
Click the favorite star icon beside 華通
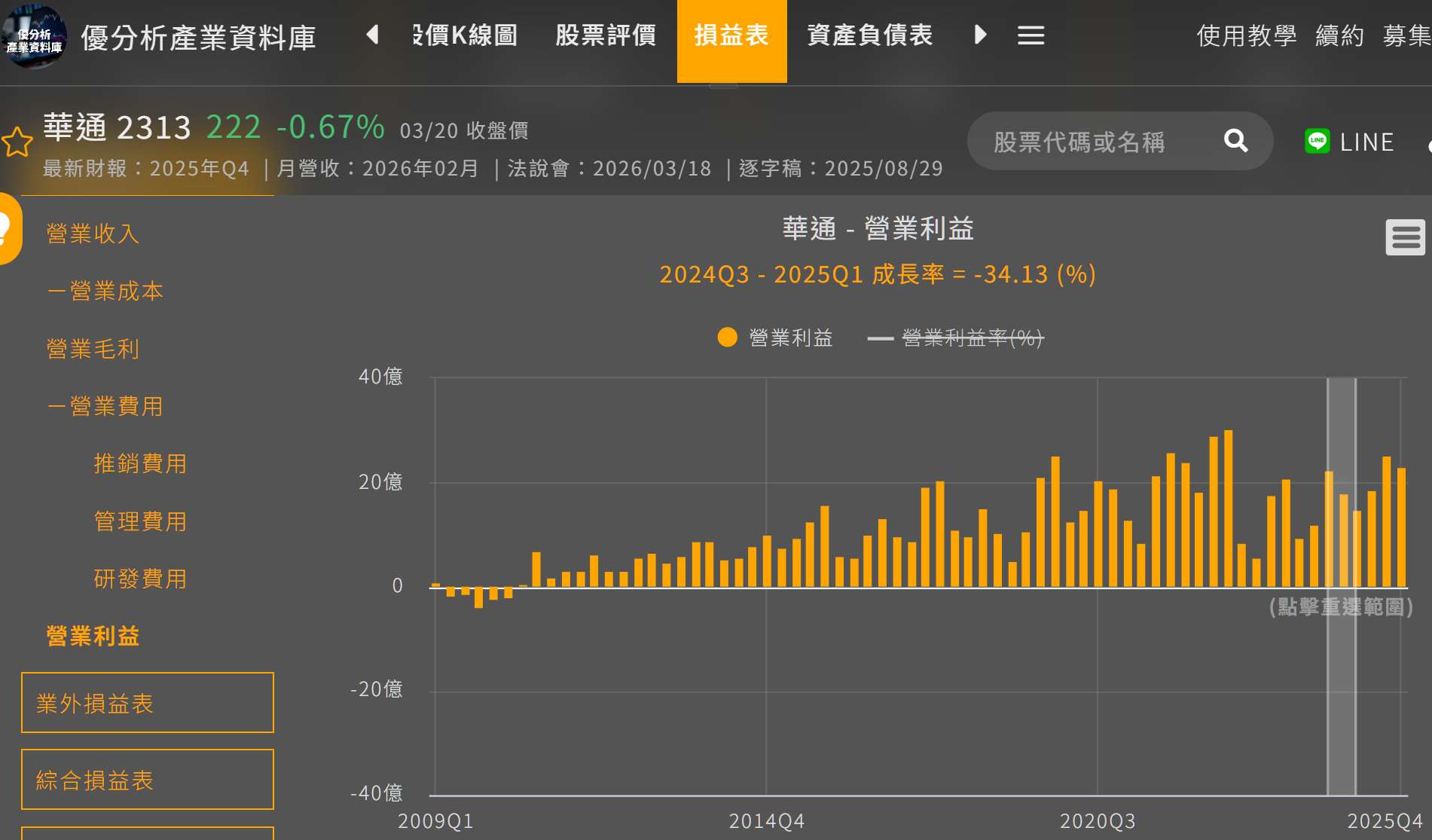(17, 142)
